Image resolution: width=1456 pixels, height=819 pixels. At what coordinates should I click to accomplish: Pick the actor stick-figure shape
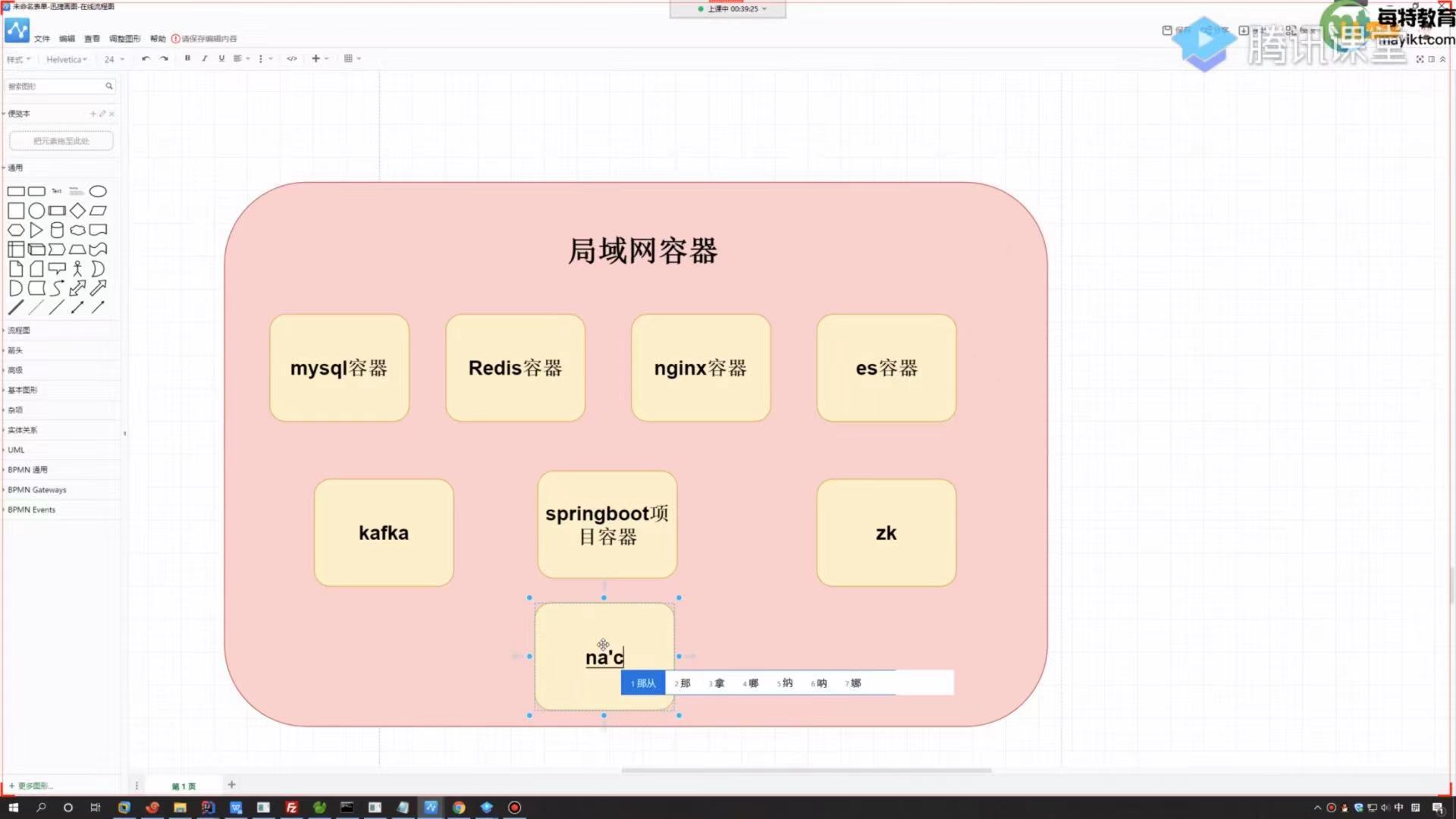[77, 268]
